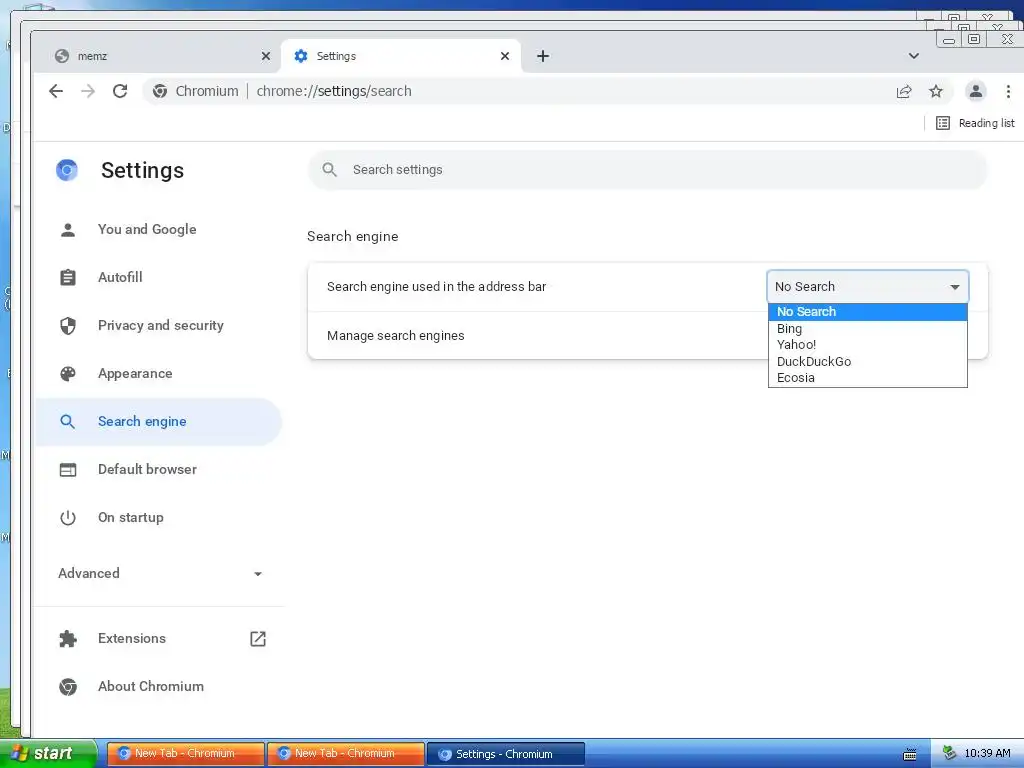Screen dimensions: 1024x768
Task: Choose Yahoo! as search engine
Action: pyautogui.click(x=867, y=345)
